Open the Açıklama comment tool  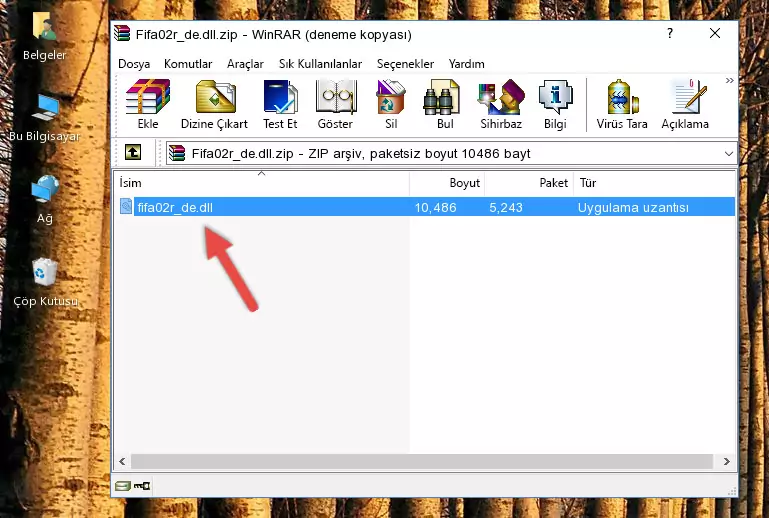pyautogui.click(x=685, y=104)
